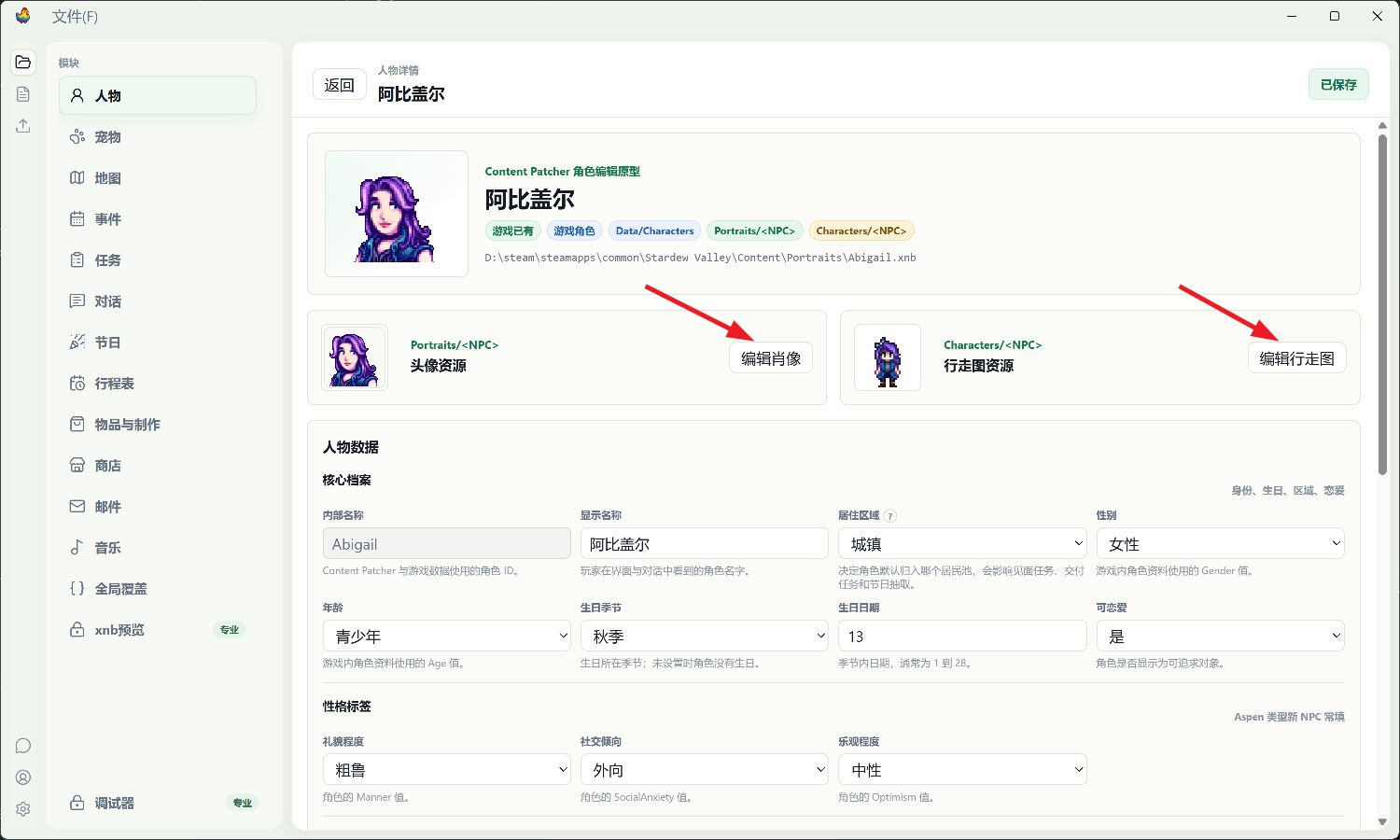Open the user account icon at bottom left
This screenshot has width=1400, height=840.
(x=23, y=777)
